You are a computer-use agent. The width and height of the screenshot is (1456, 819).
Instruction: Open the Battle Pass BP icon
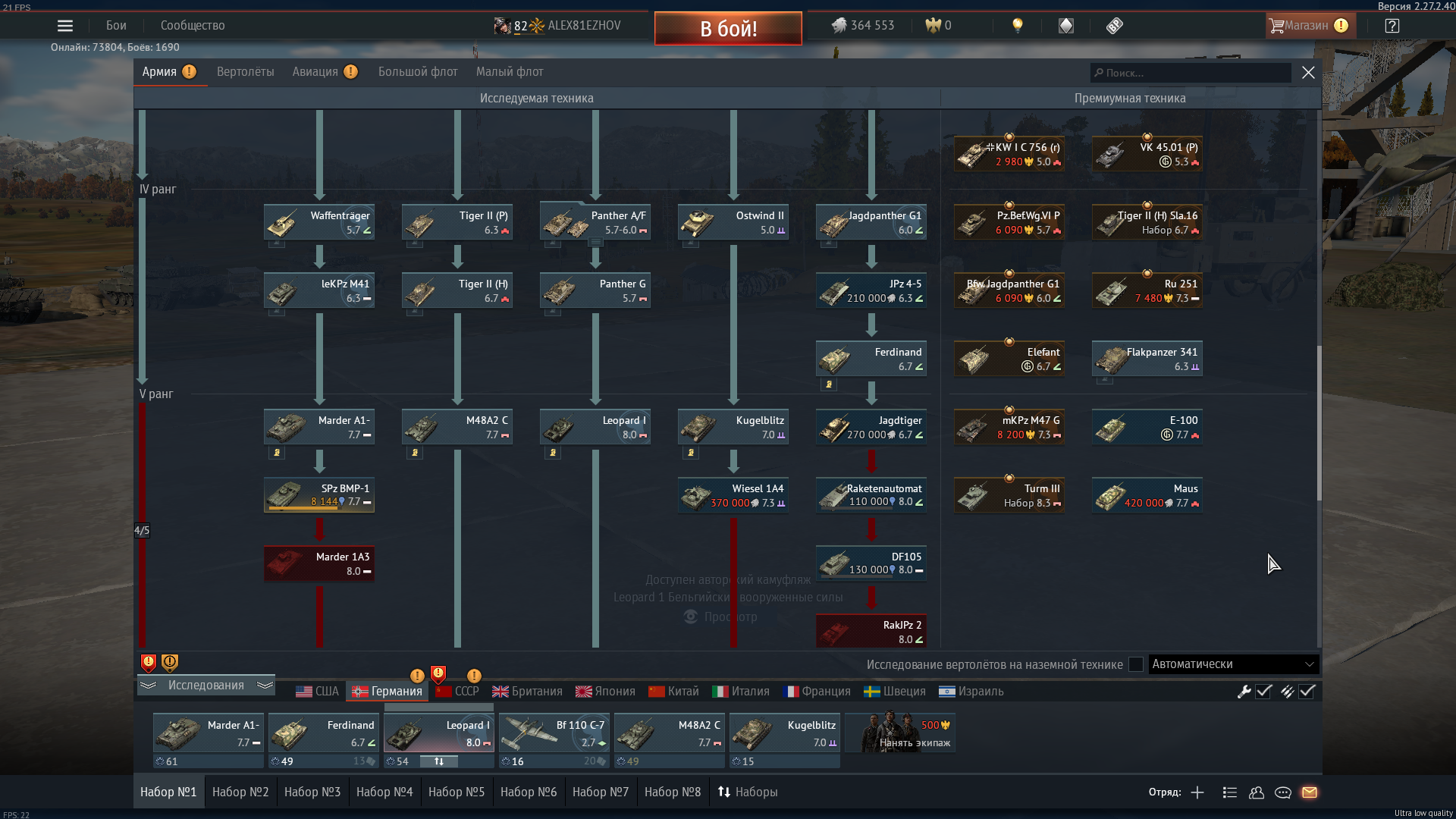pos(1114,26)
